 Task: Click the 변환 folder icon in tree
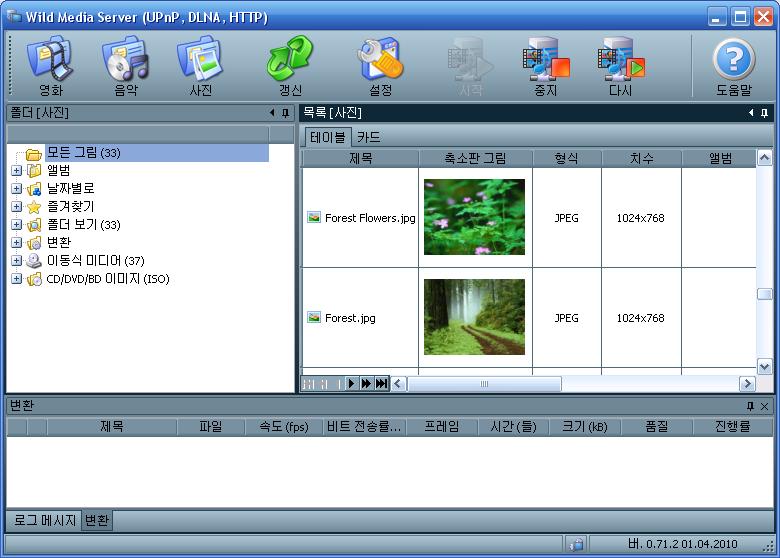click(34, 243)
